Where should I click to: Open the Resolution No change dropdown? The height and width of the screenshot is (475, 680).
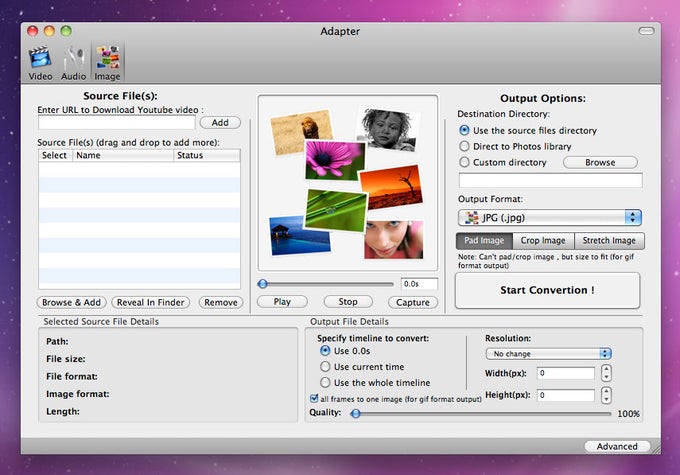[x=549, y=354]
